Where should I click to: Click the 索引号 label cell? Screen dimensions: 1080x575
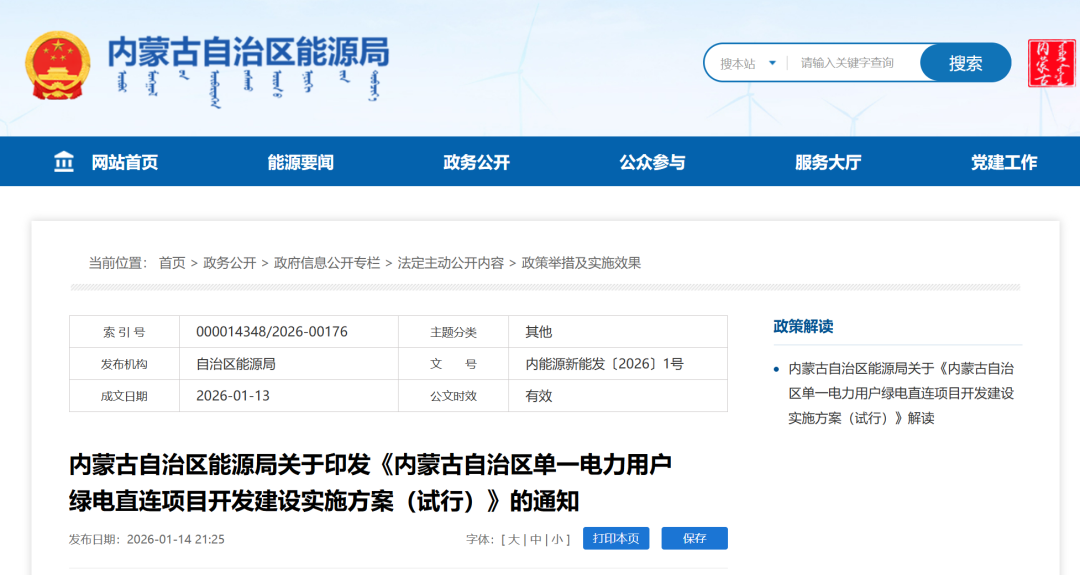(124, 332)
